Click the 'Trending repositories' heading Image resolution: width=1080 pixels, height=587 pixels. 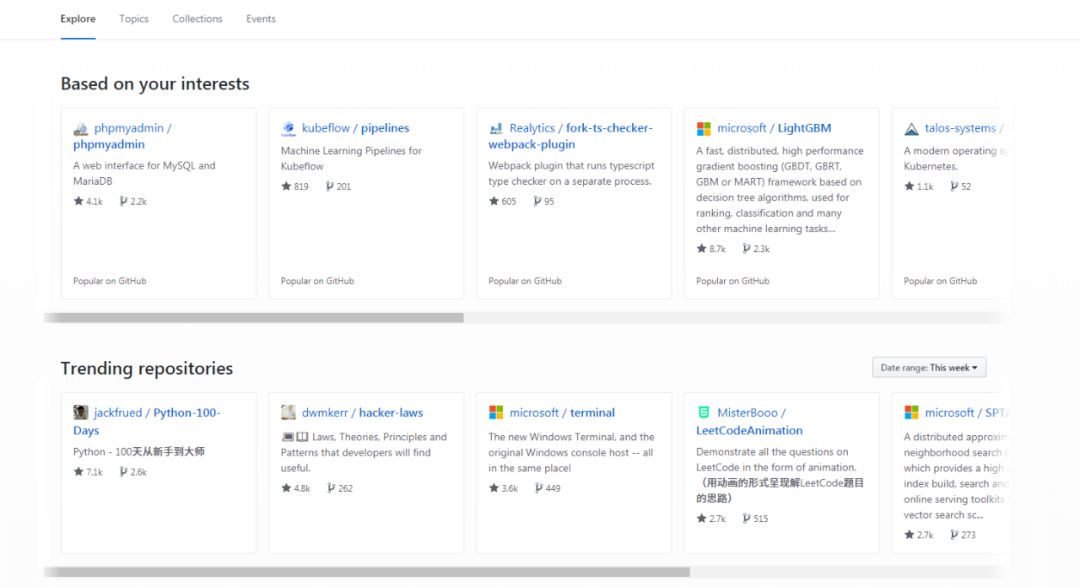147,369
